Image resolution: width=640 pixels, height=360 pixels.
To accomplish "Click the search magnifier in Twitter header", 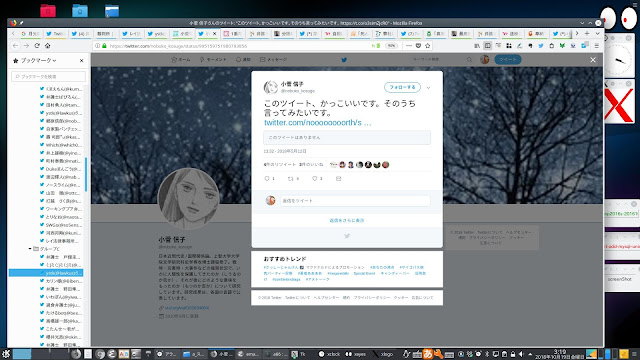I will [469, 60].
